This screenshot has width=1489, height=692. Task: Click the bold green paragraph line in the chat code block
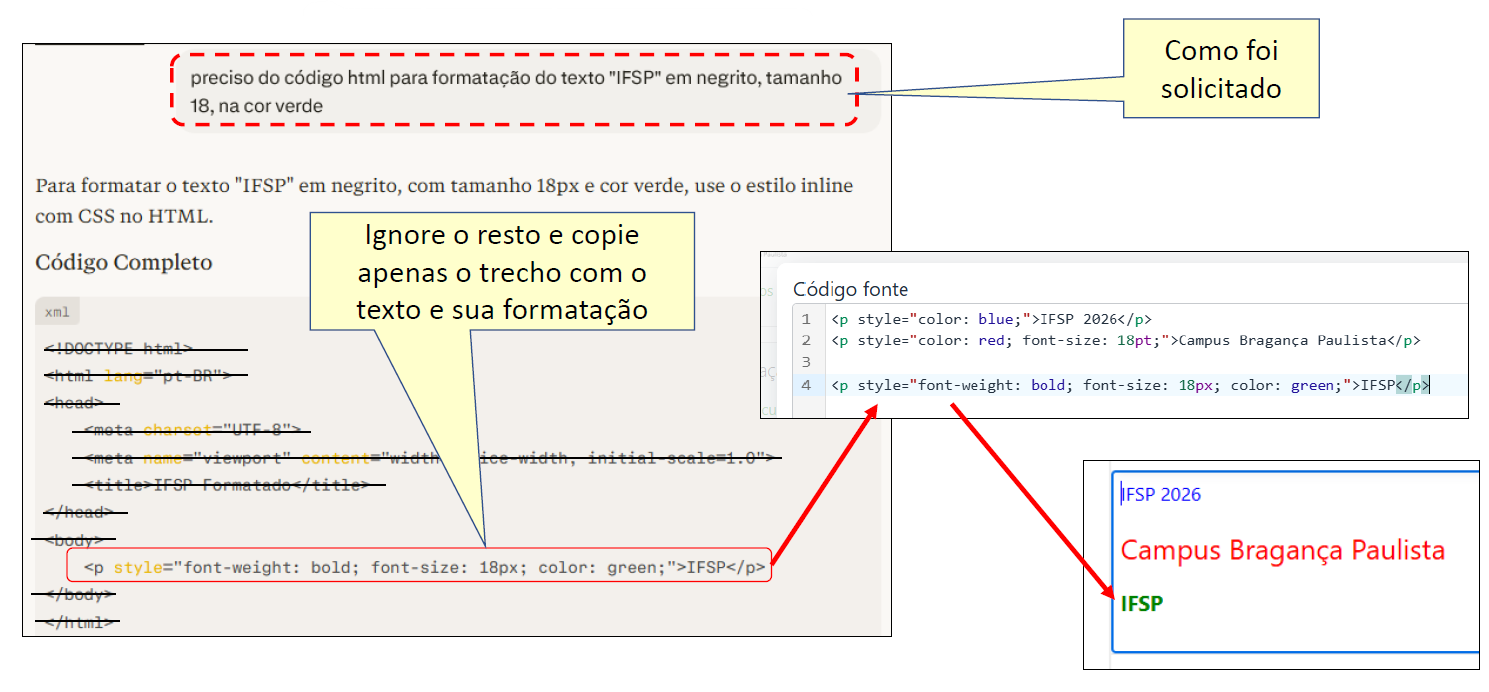tap(425, 568)
